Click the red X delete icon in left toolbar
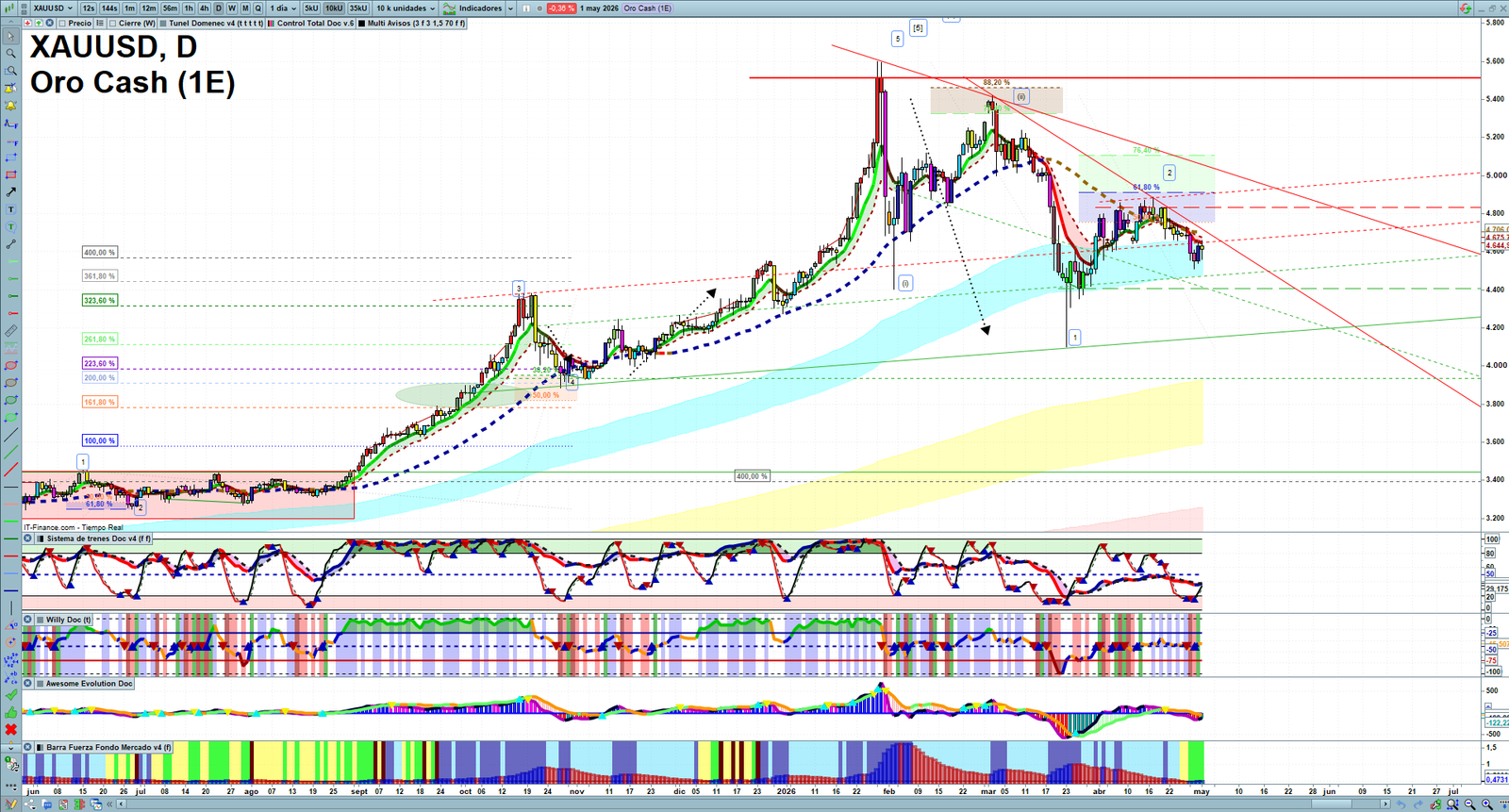Screen dimensions: 1509x812 pyautogui.click(x=11, y=730)
